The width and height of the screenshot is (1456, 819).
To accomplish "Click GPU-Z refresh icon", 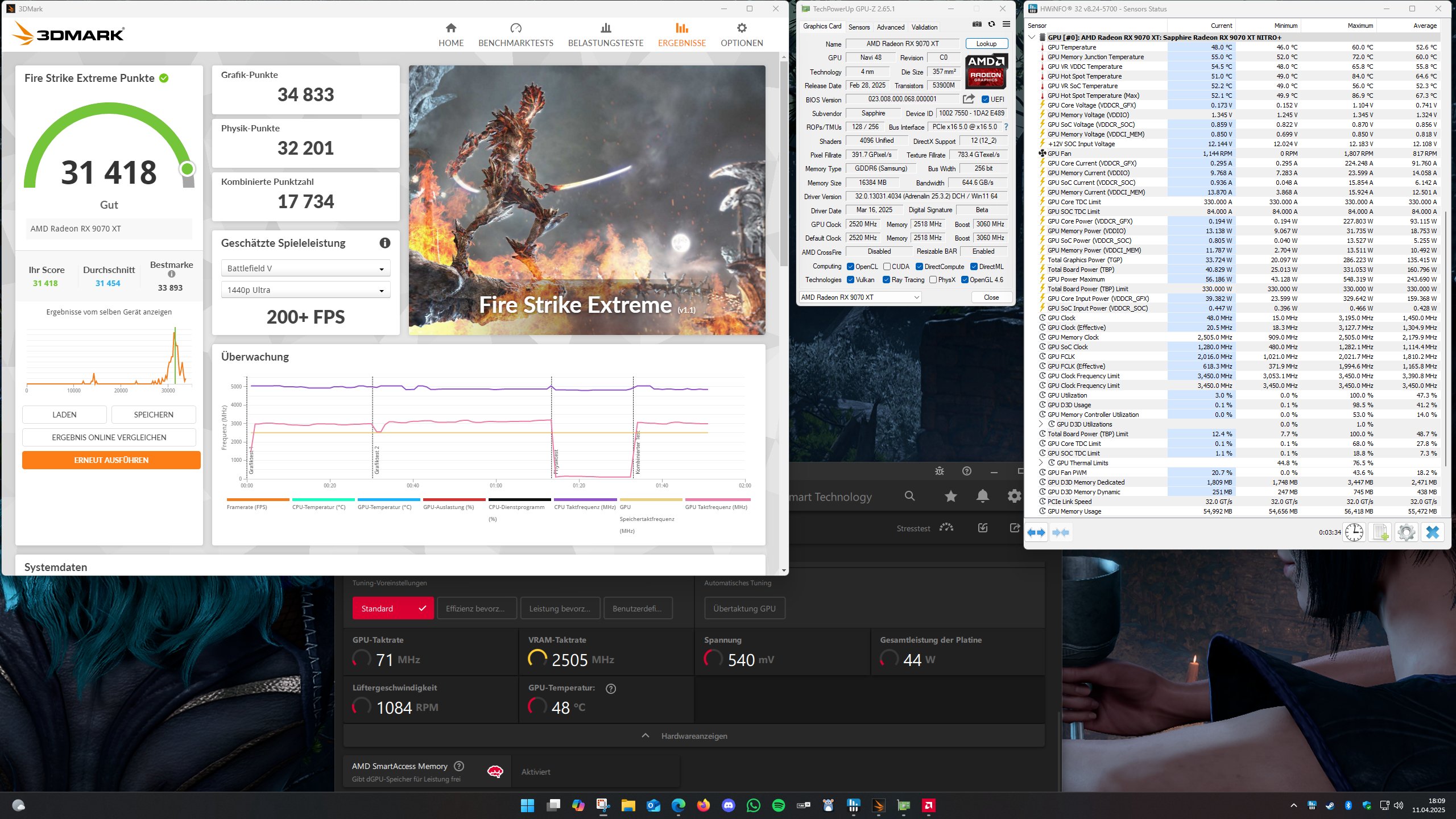I will point(991,24).
